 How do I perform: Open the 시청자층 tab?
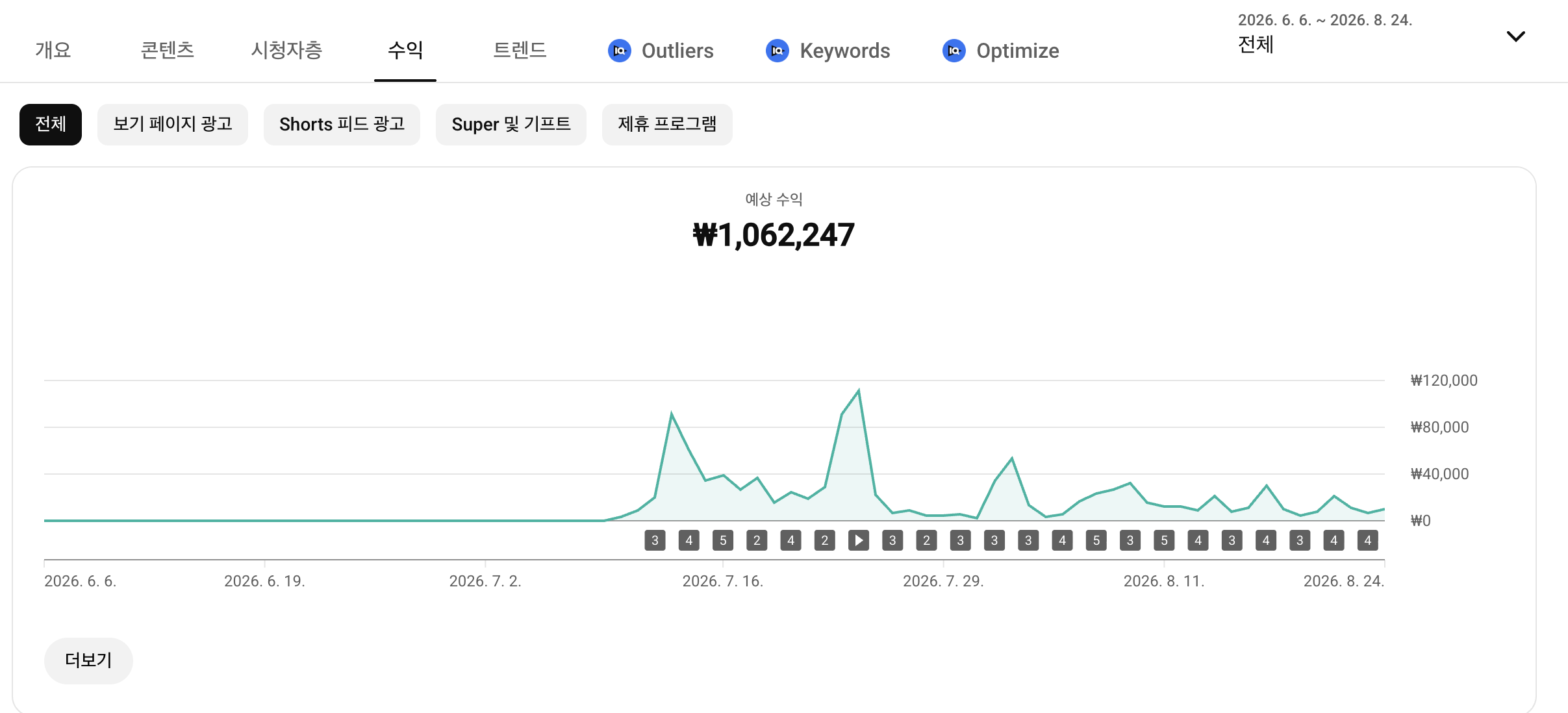287,50
